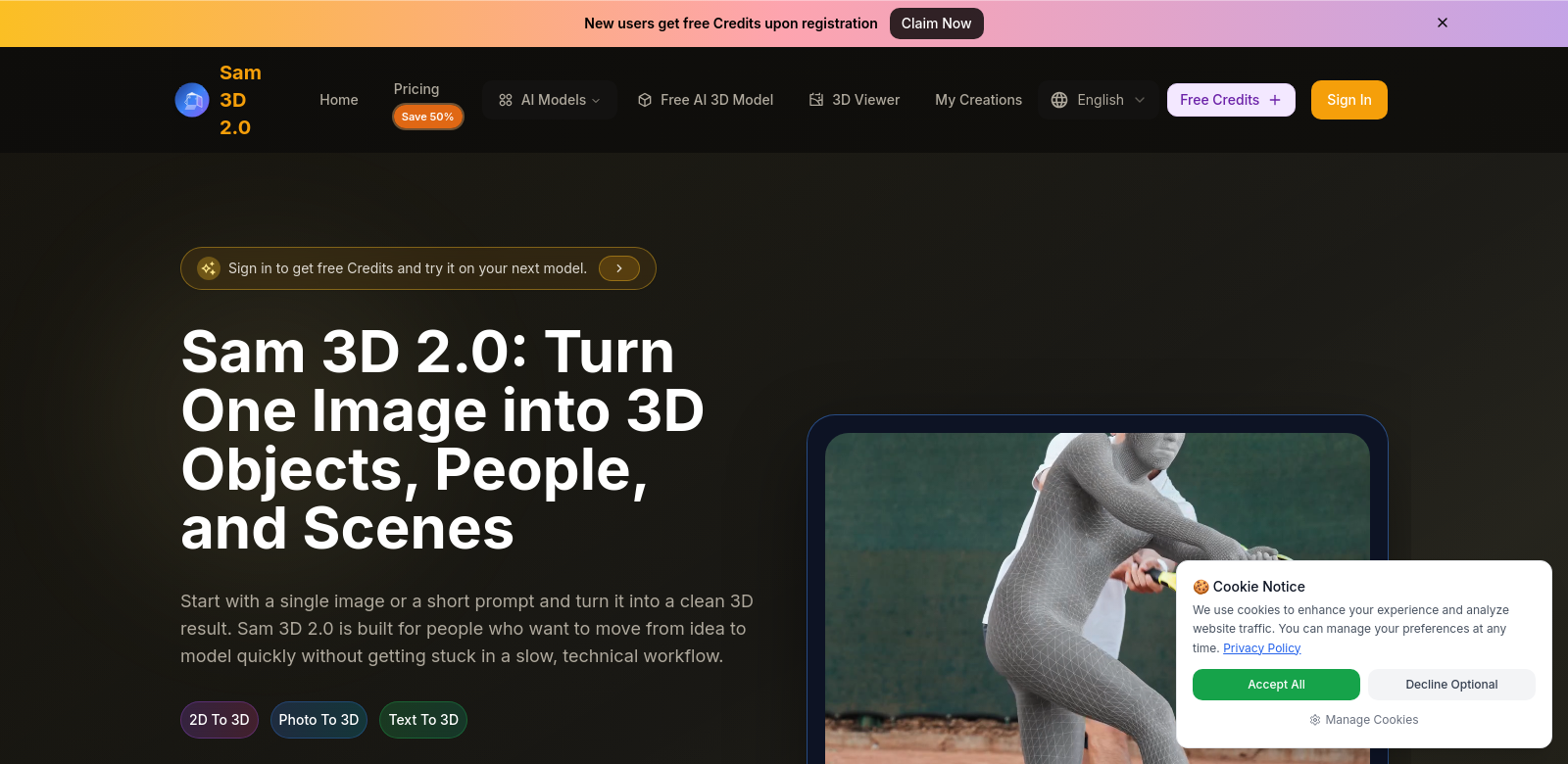Close the promo banner with the X
This screenshot has height=764, width=1568.
[1443, 23]
